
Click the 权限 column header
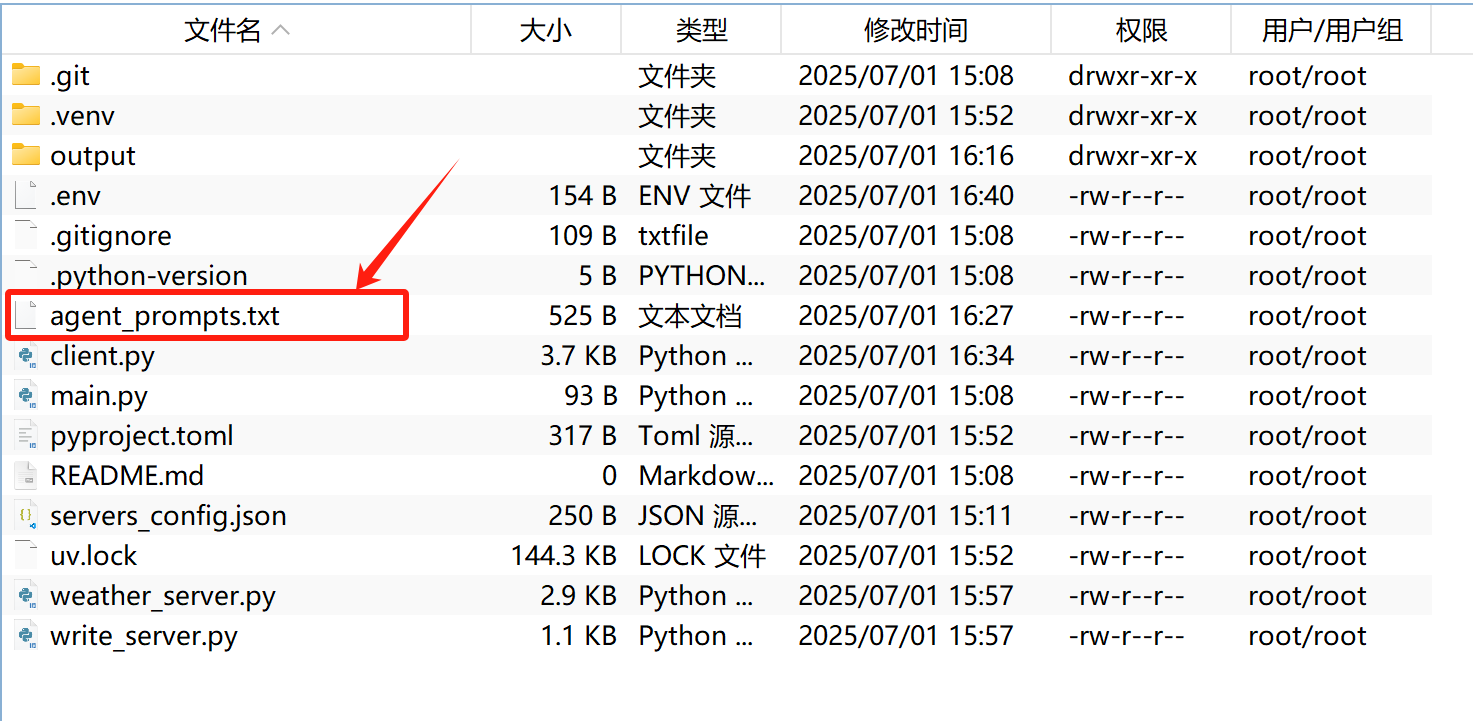pos(1141,30)
